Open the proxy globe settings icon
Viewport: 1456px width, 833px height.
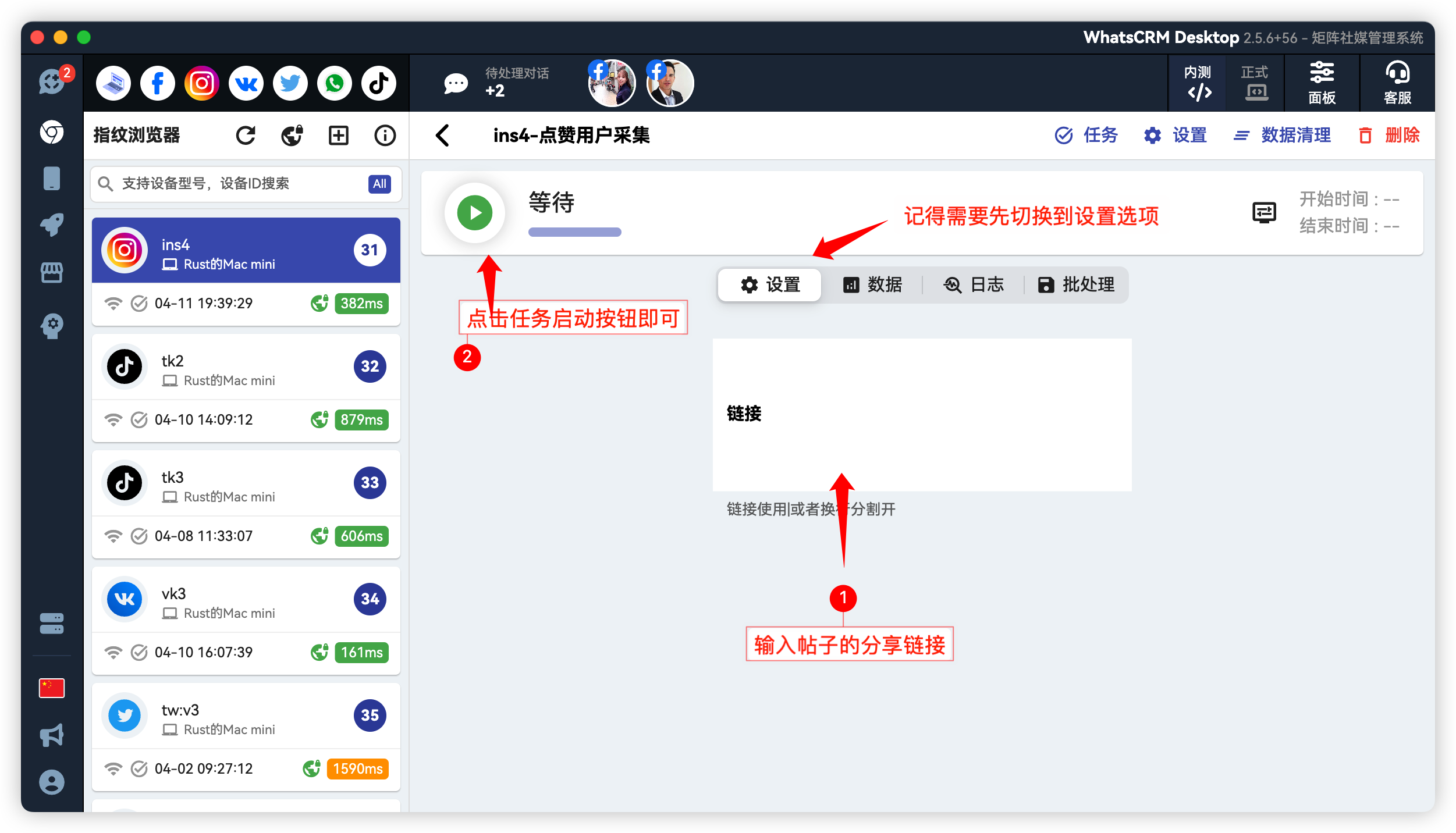[x=292, y=135]
